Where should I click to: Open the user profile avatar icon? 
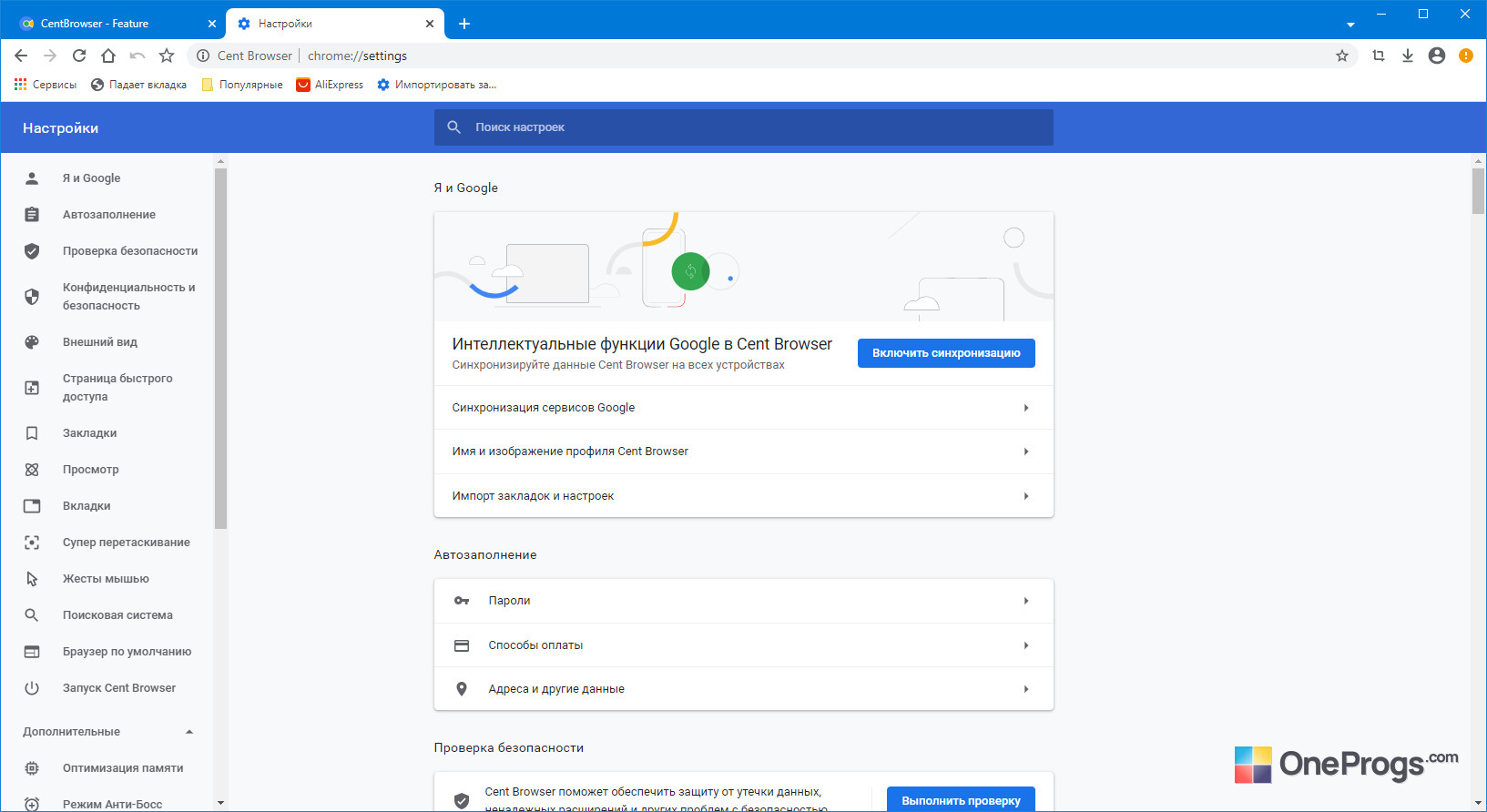tap(1437, 56)
